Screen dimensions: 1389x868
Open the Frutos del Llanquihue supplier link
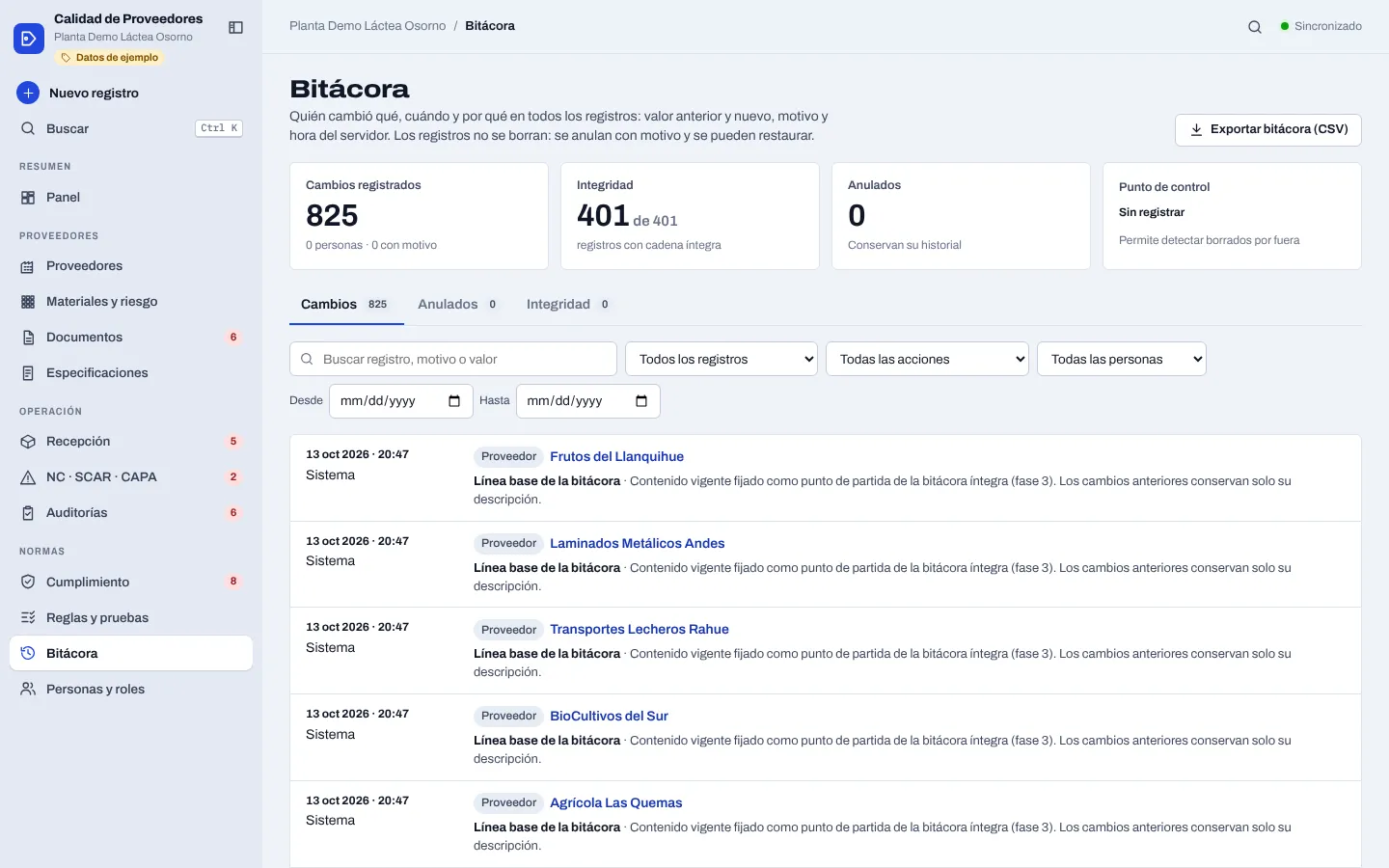[616, 457]
